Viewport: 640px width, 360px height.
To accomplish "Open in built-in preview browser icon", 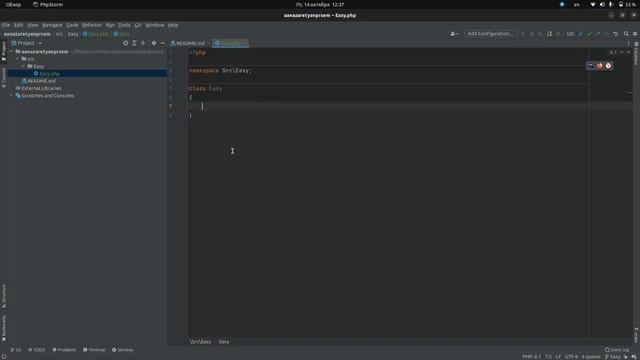I will point(591,65).
